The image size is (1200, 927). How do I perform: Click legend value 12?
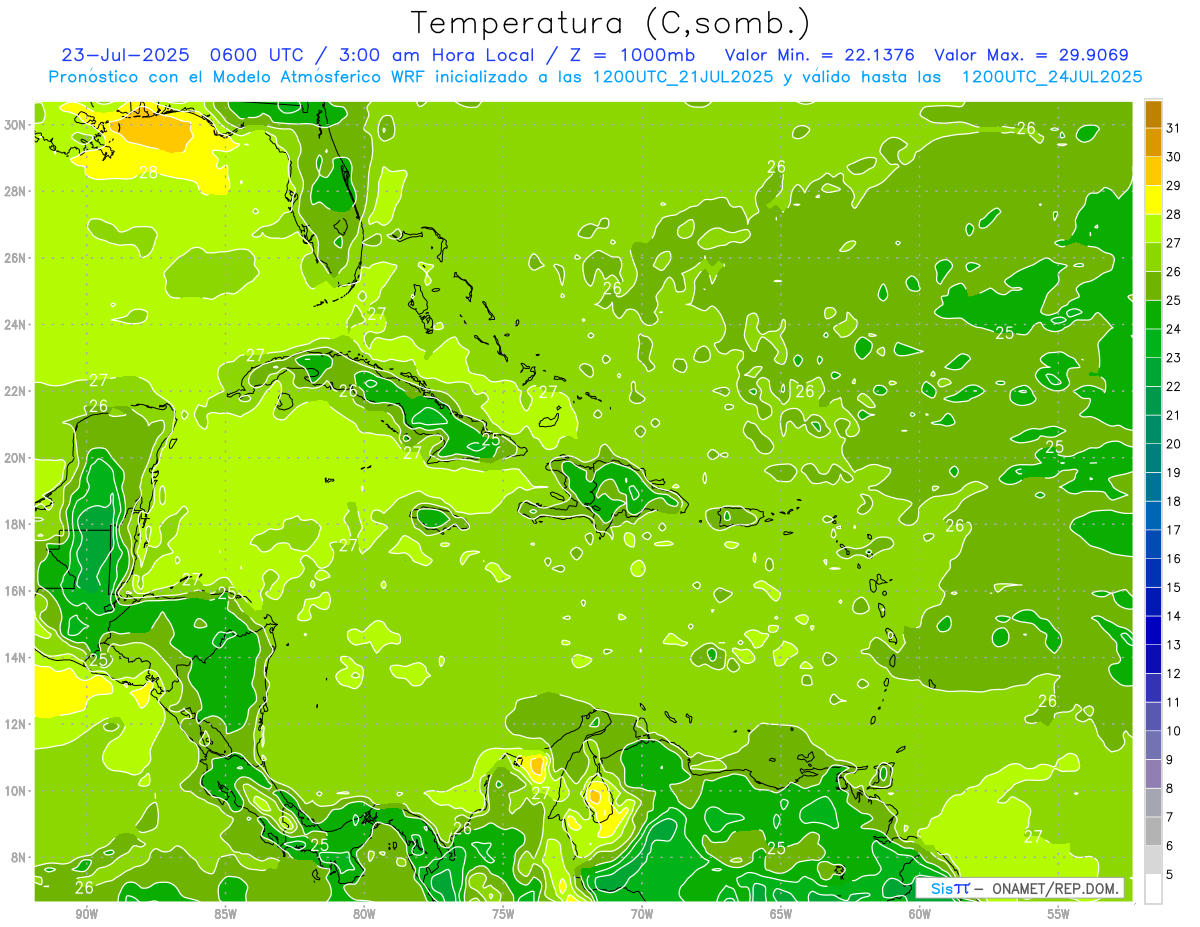coord(1173,673)
